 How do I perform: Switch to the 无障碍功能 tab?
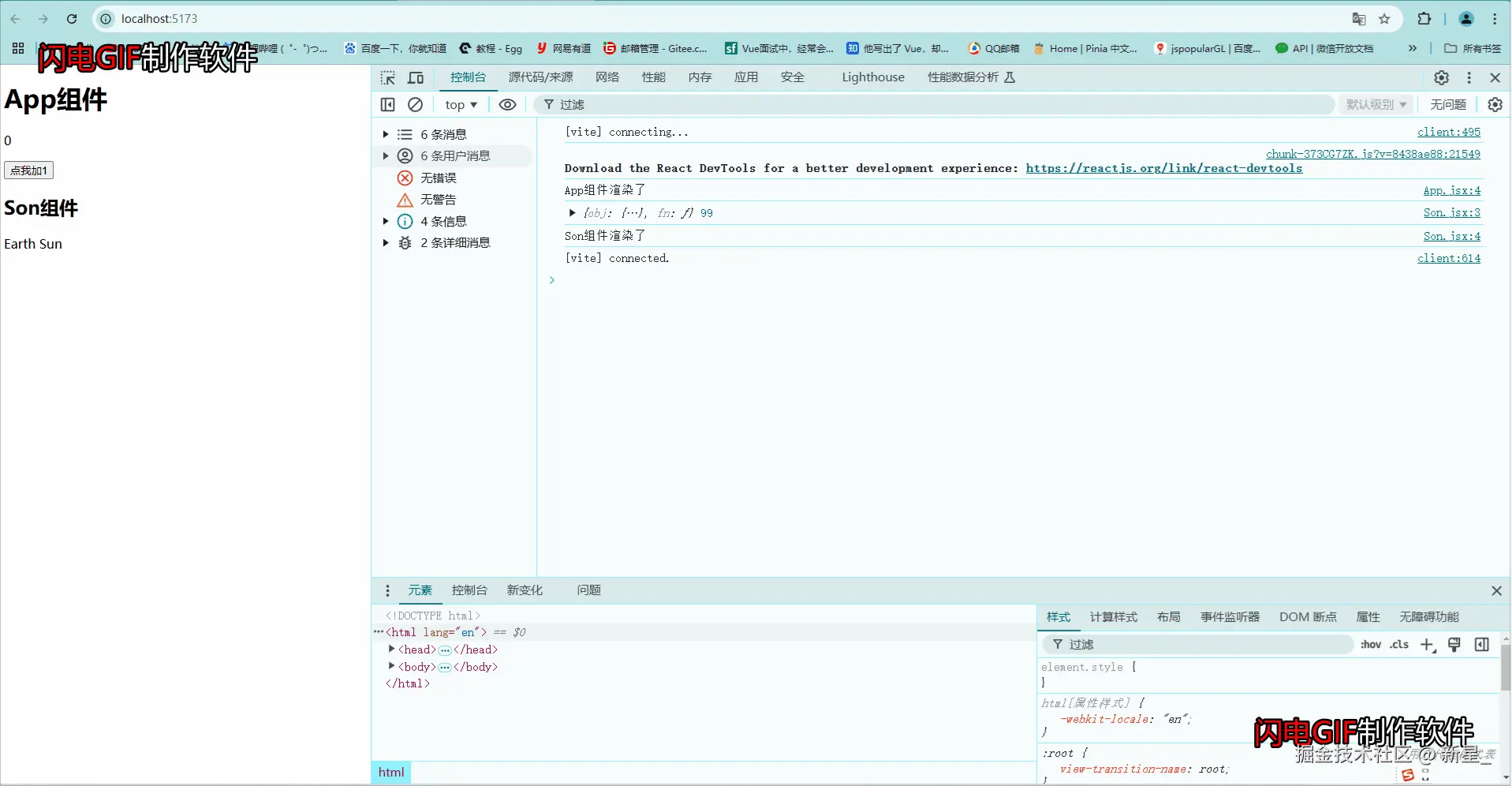click(1429, 617)
